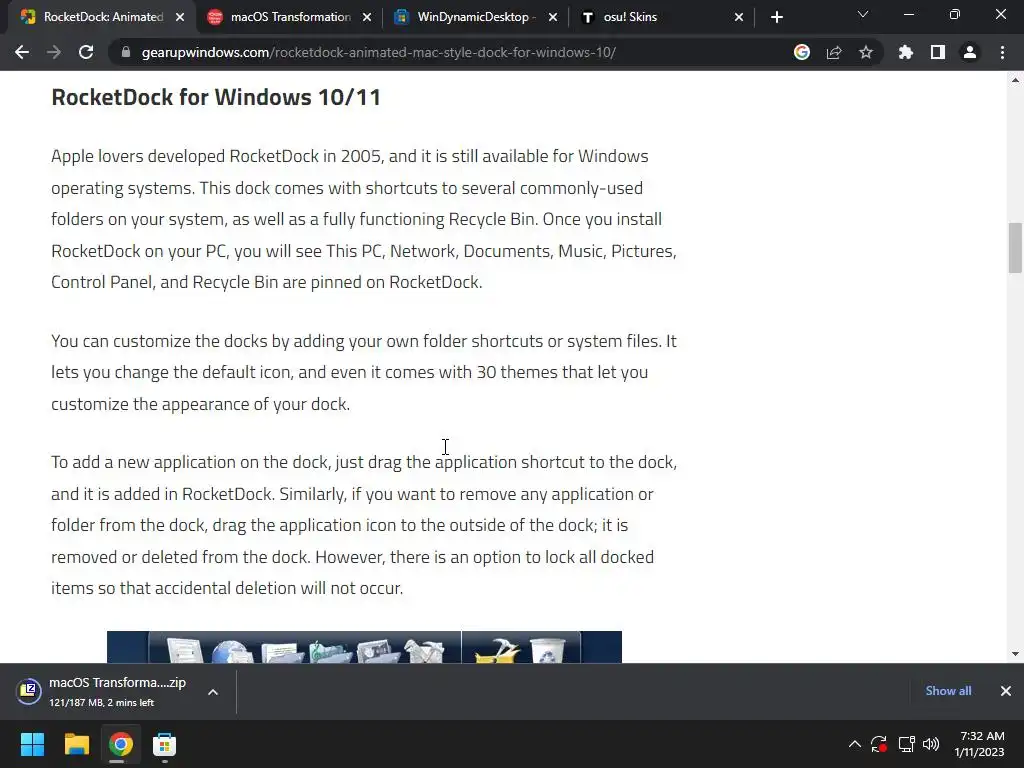The image size is (1024, 768).
Task: Open File Explorer from taskbar
Action: (76, 744)
